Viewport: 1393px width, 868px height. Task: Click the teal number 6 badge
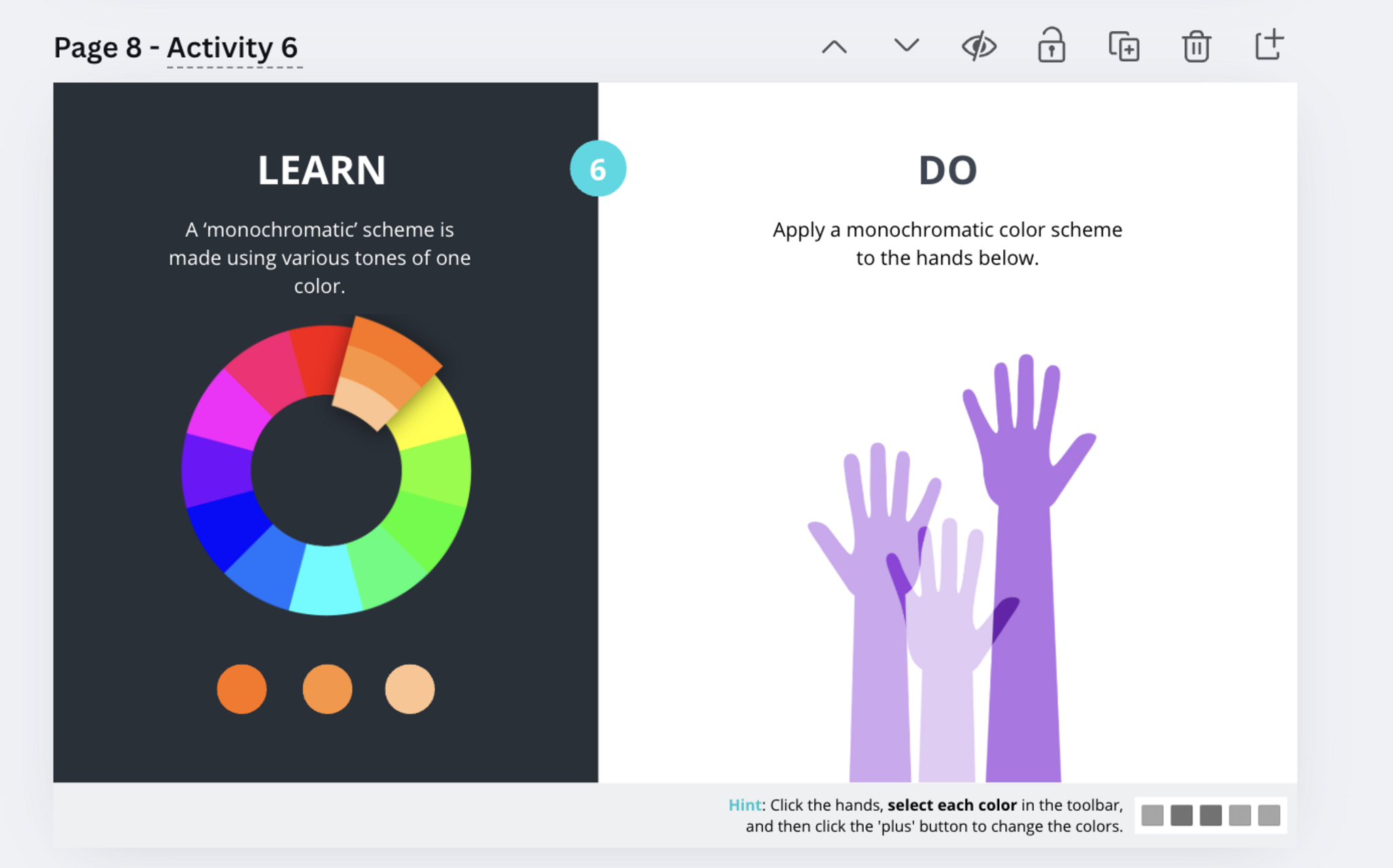pyautogui.click(x=598, y=169)
